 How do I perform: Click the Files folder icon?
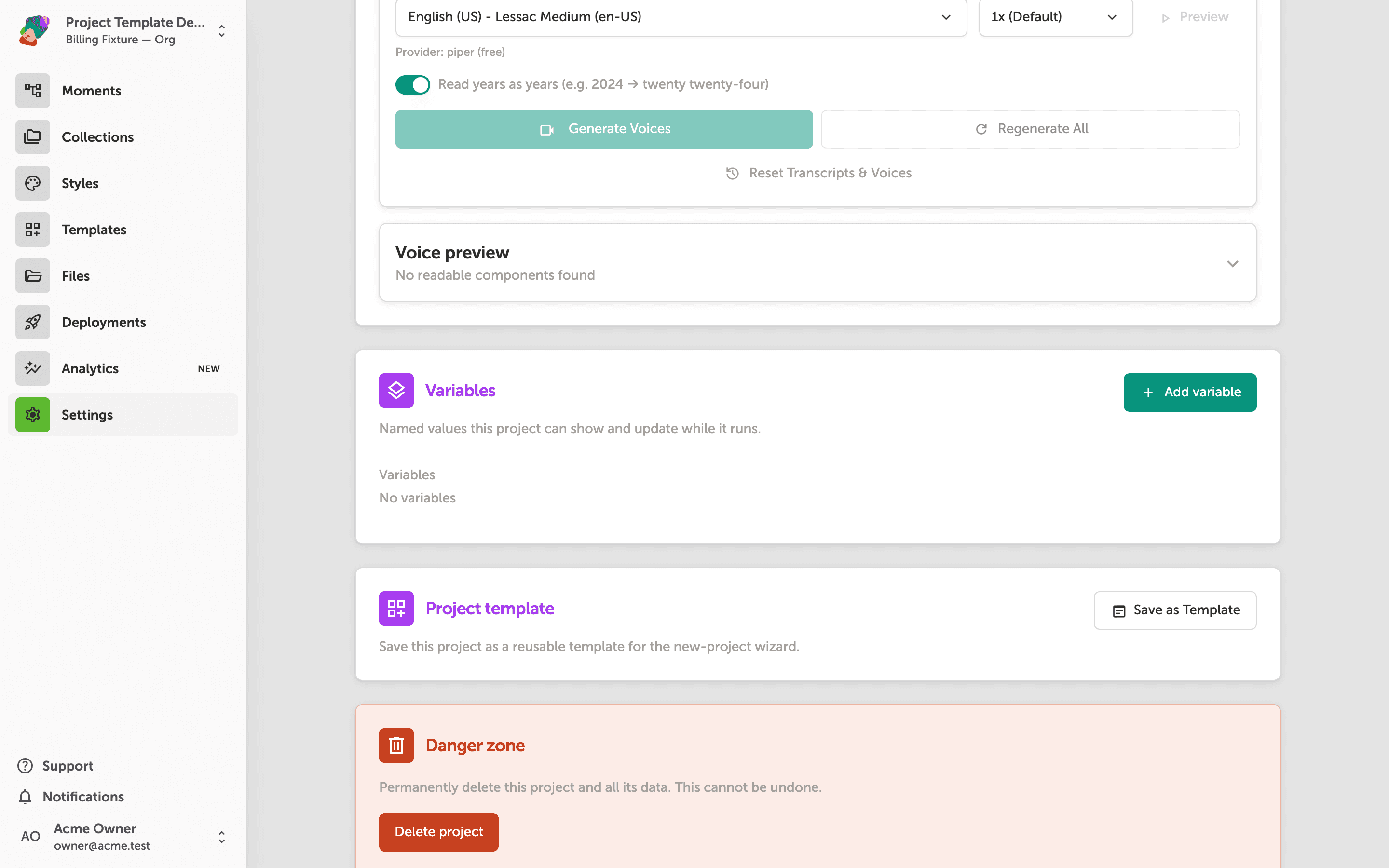click(33, 275)
